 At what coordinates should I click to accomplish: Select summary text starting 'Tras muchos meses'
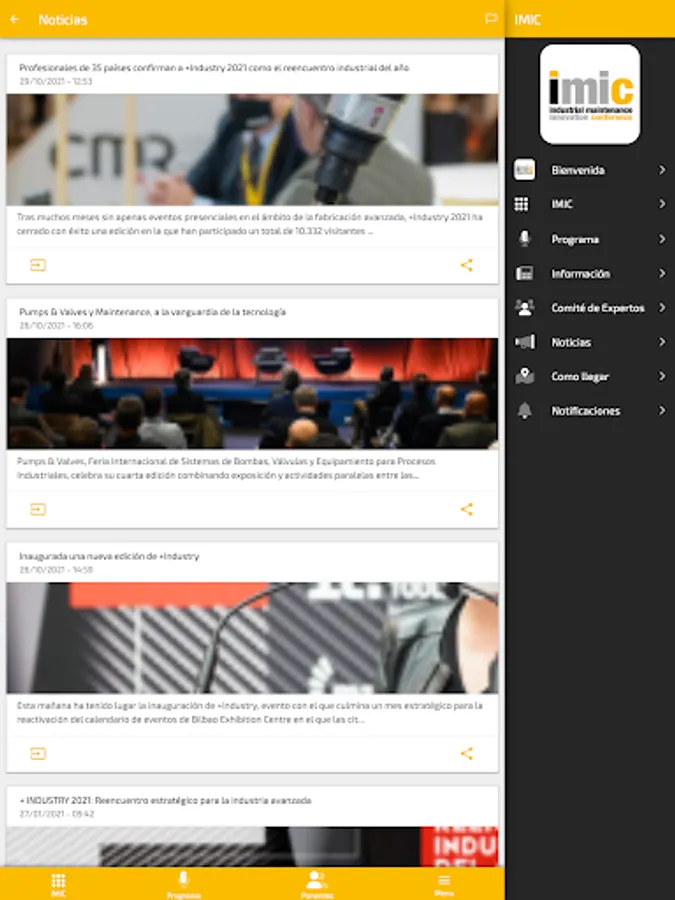250,224
